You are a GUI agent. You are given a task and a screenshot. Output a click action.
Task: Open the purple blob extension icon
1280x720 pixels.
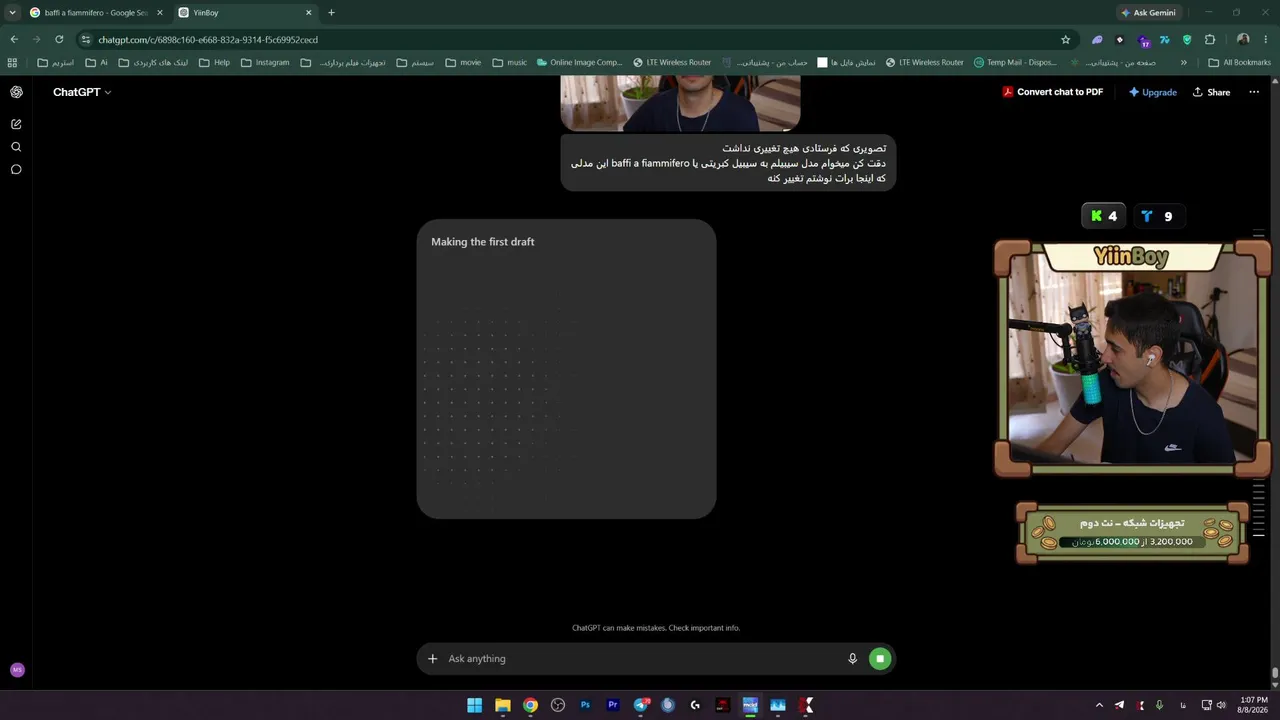1097,40
